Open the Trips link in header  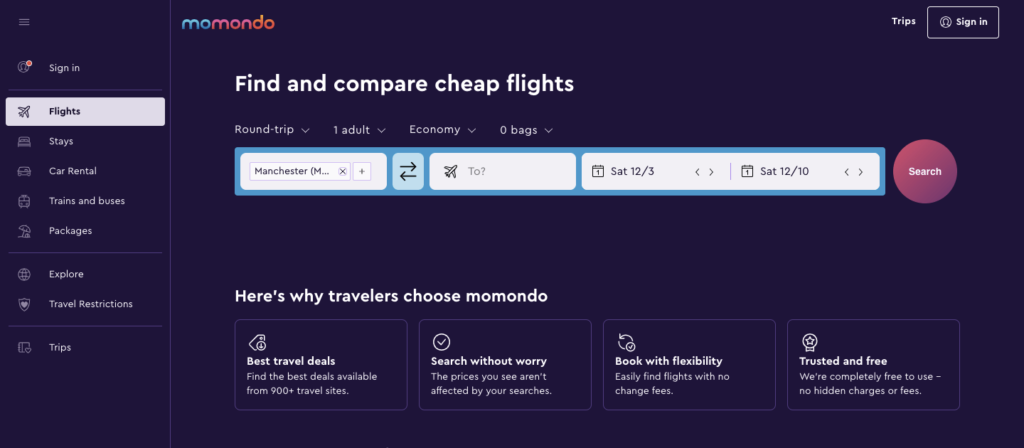[903, 21]
